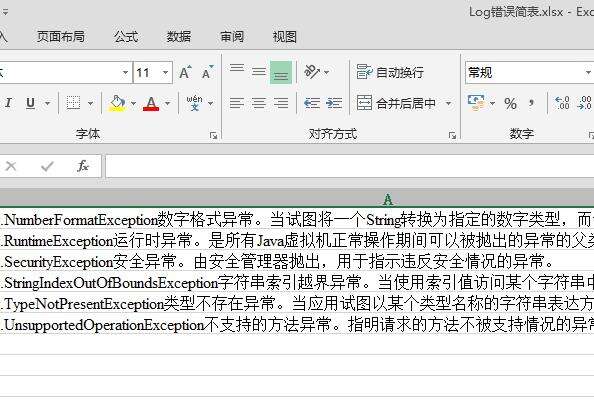
Task: Click 合并后居中 merge and center
Action: (396, 103)
